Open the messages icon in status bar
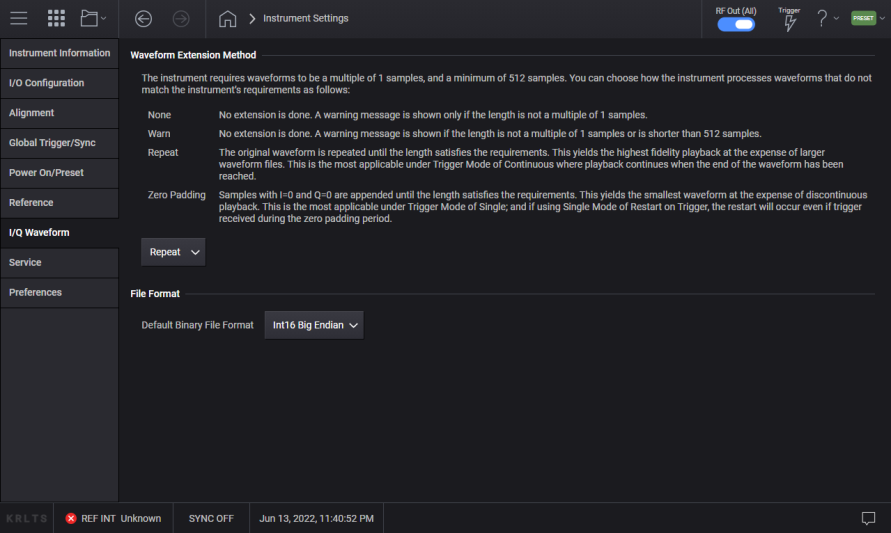The width and height of the screenshot is (891, 533). [868, 518]
